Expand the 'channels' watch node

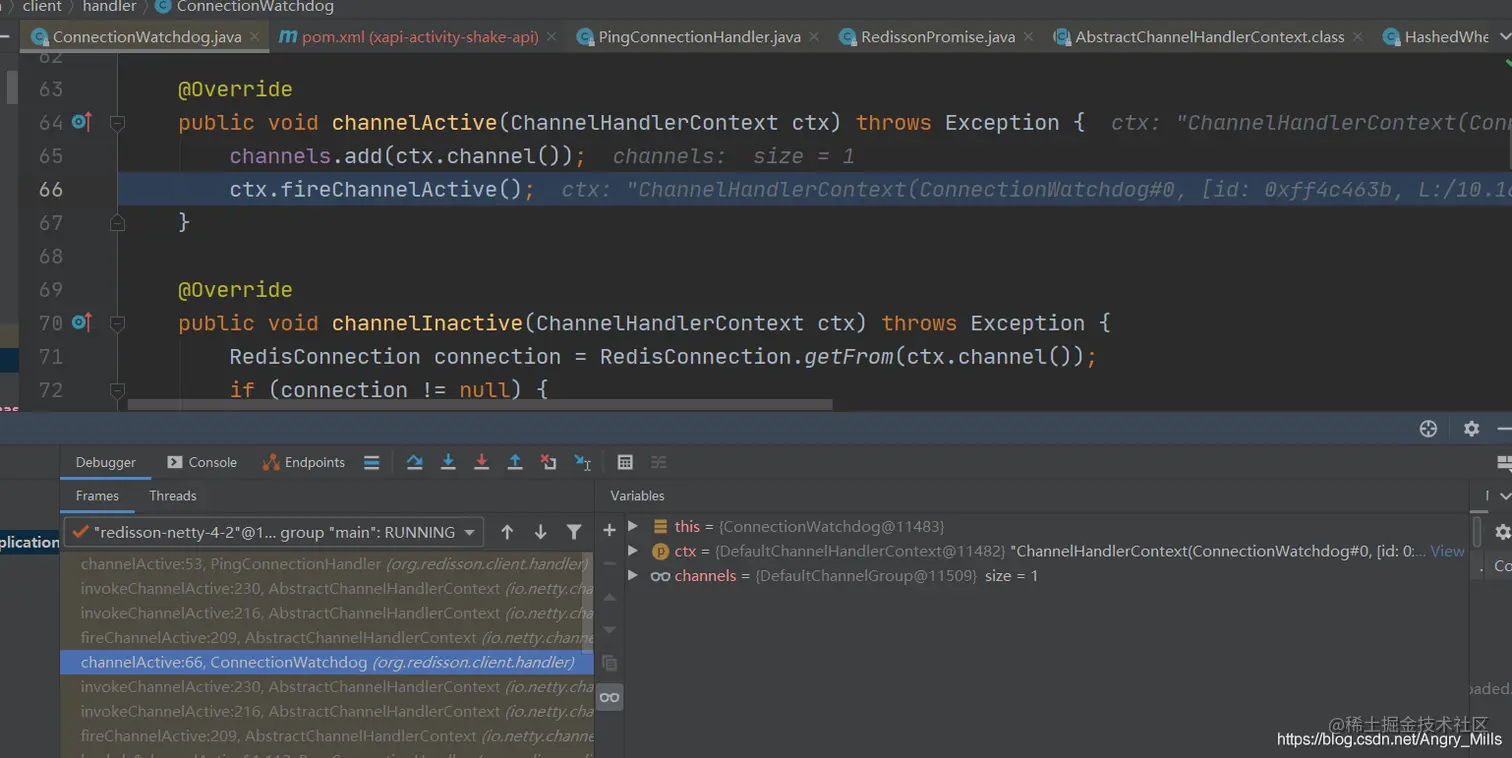[633, 576]
